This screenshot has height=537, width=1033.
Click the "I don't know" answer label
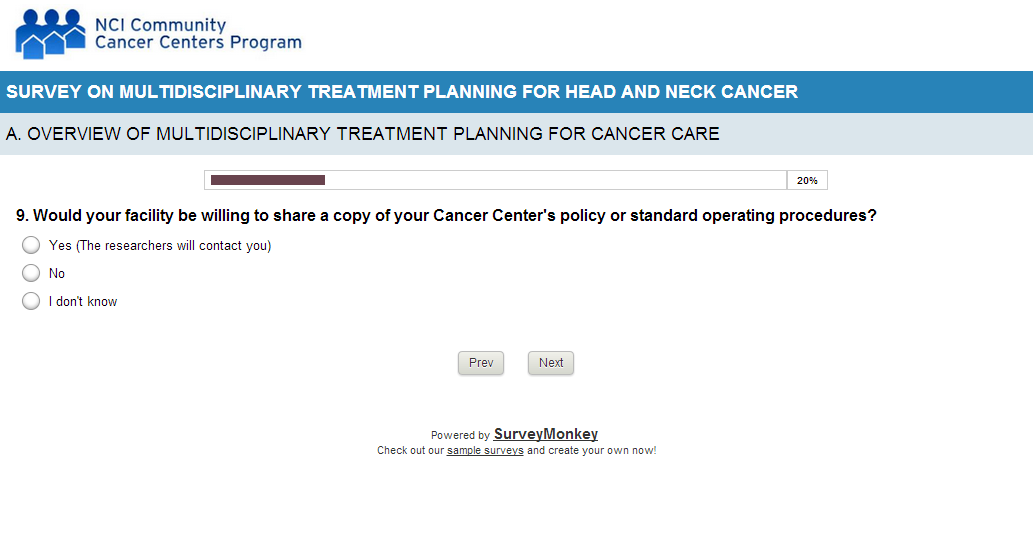tap(83, 302)
